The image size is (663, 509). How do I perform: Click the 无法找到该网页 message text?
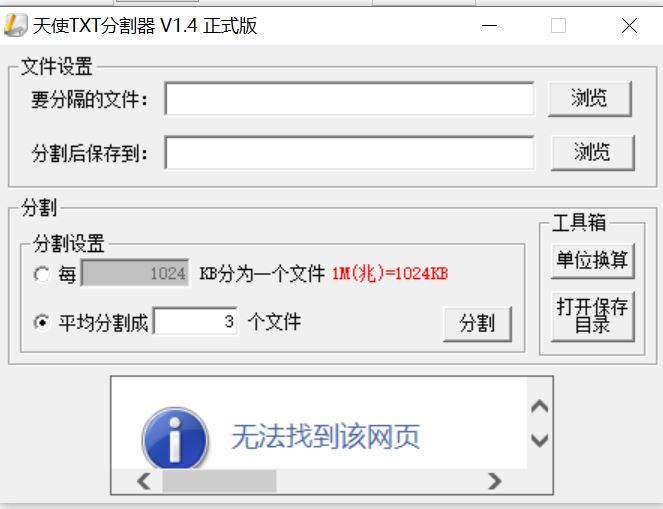pos(326,436)
